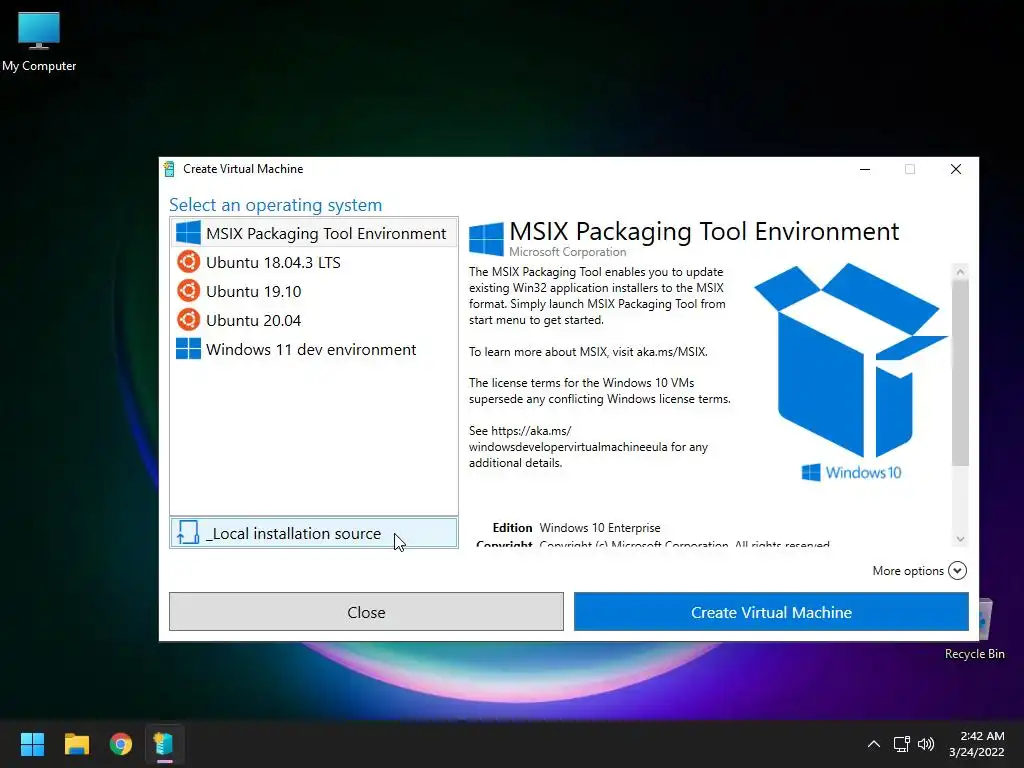1024x768 pixels.
Task: Click the Create Virtual Machine title bar icon
Action: pos(169,169)
